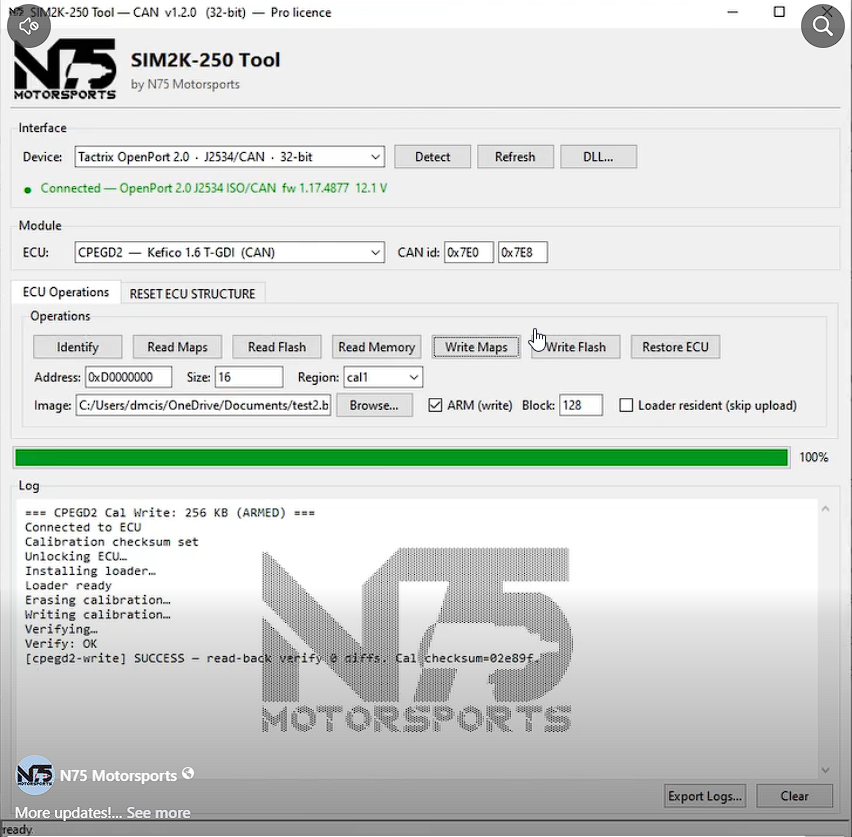Click the Export Logs... button
The height and width of the screenshot is (837, 852).
tap(705, 796)
